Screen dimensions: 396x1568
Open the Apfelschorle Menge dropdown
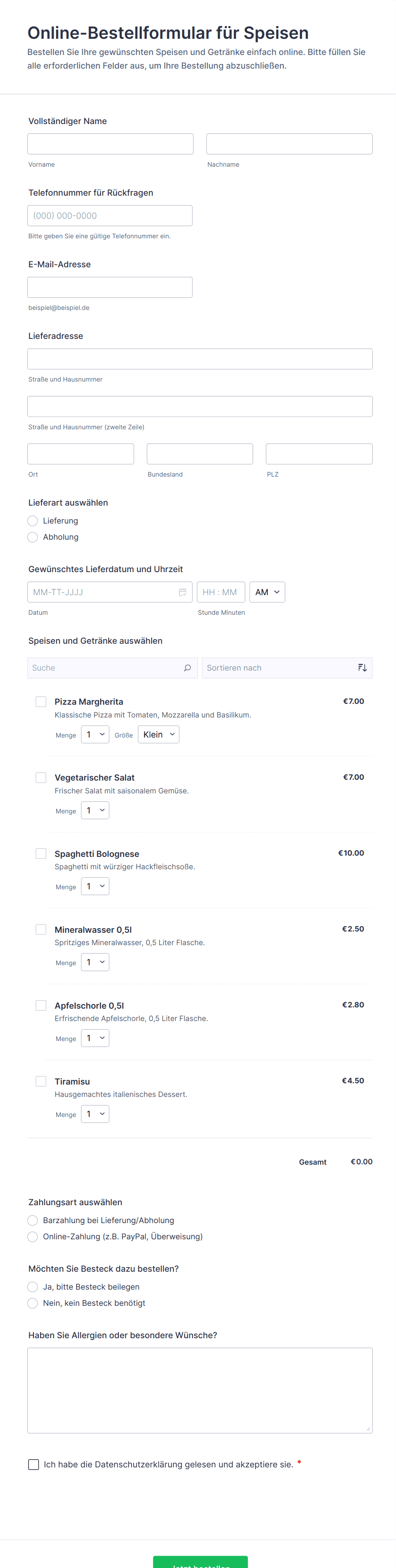click(95, 1039)
